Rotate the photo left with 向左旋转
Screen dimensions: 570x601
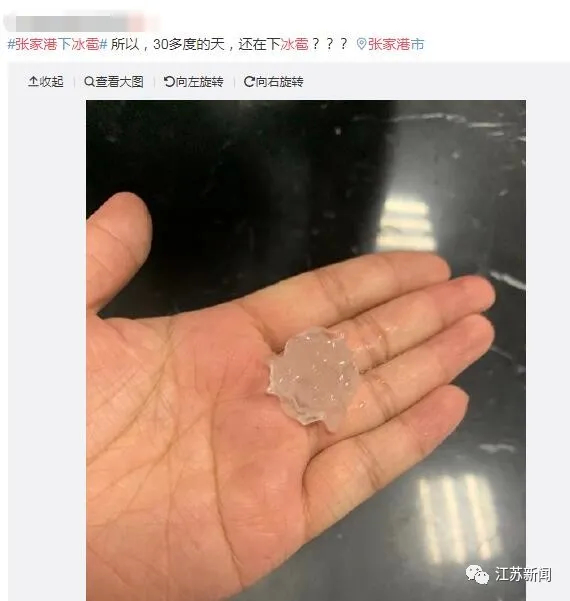[x=199, y=81]
